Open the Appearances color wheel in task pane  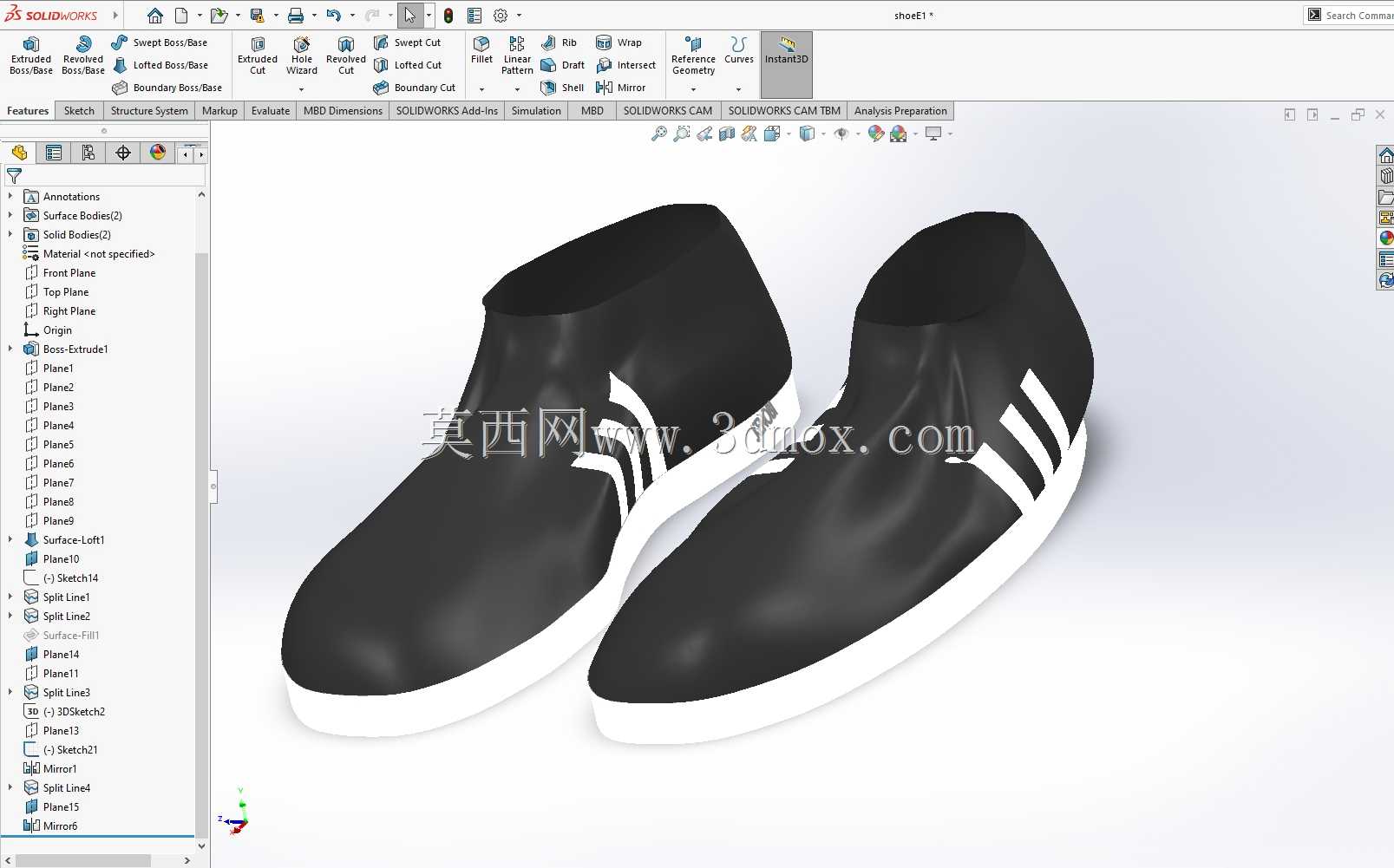[1385, 238]
